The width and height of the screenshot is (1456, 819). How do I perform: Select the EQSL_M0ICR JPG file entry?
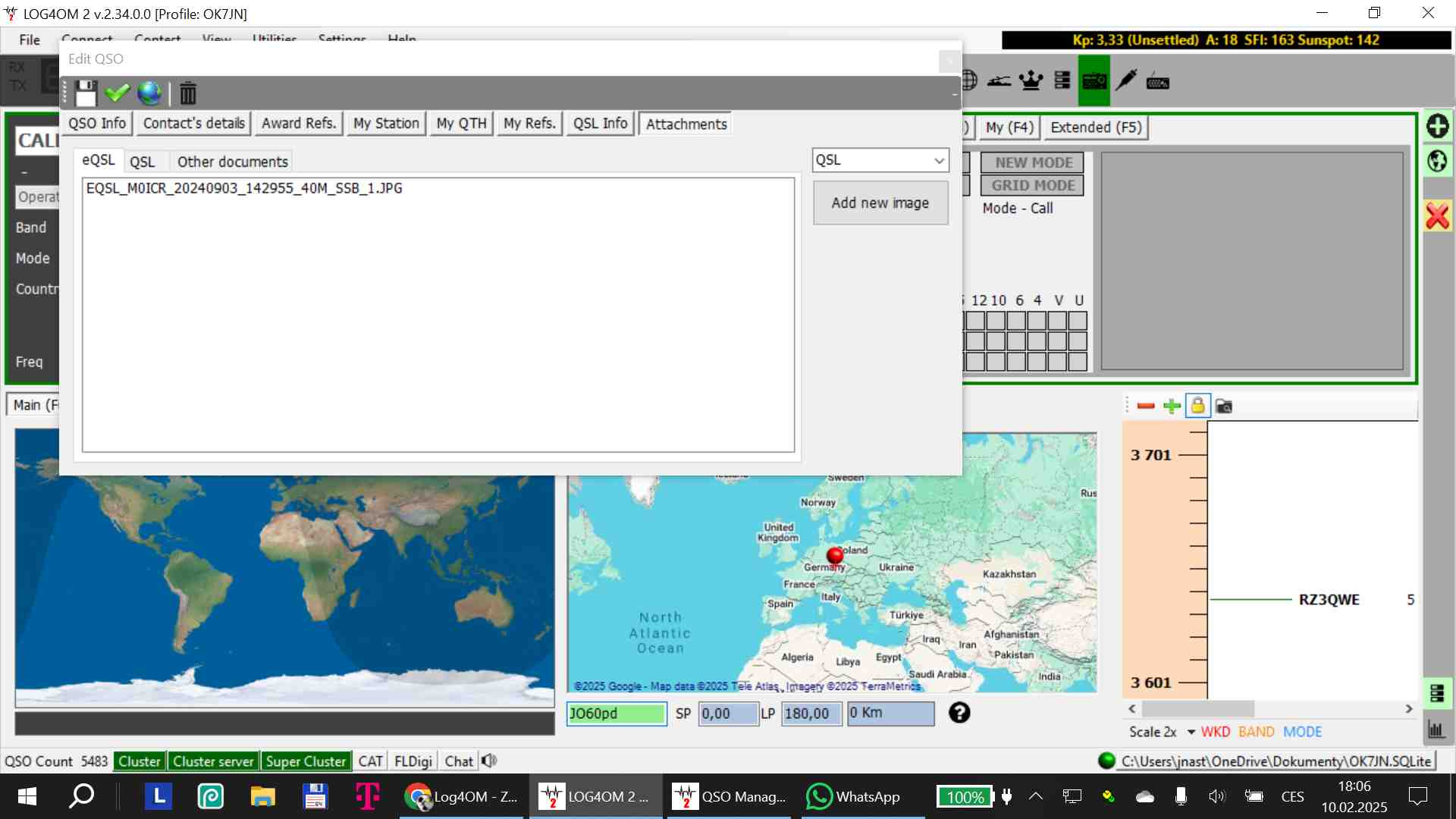click(x=244, y=188)
